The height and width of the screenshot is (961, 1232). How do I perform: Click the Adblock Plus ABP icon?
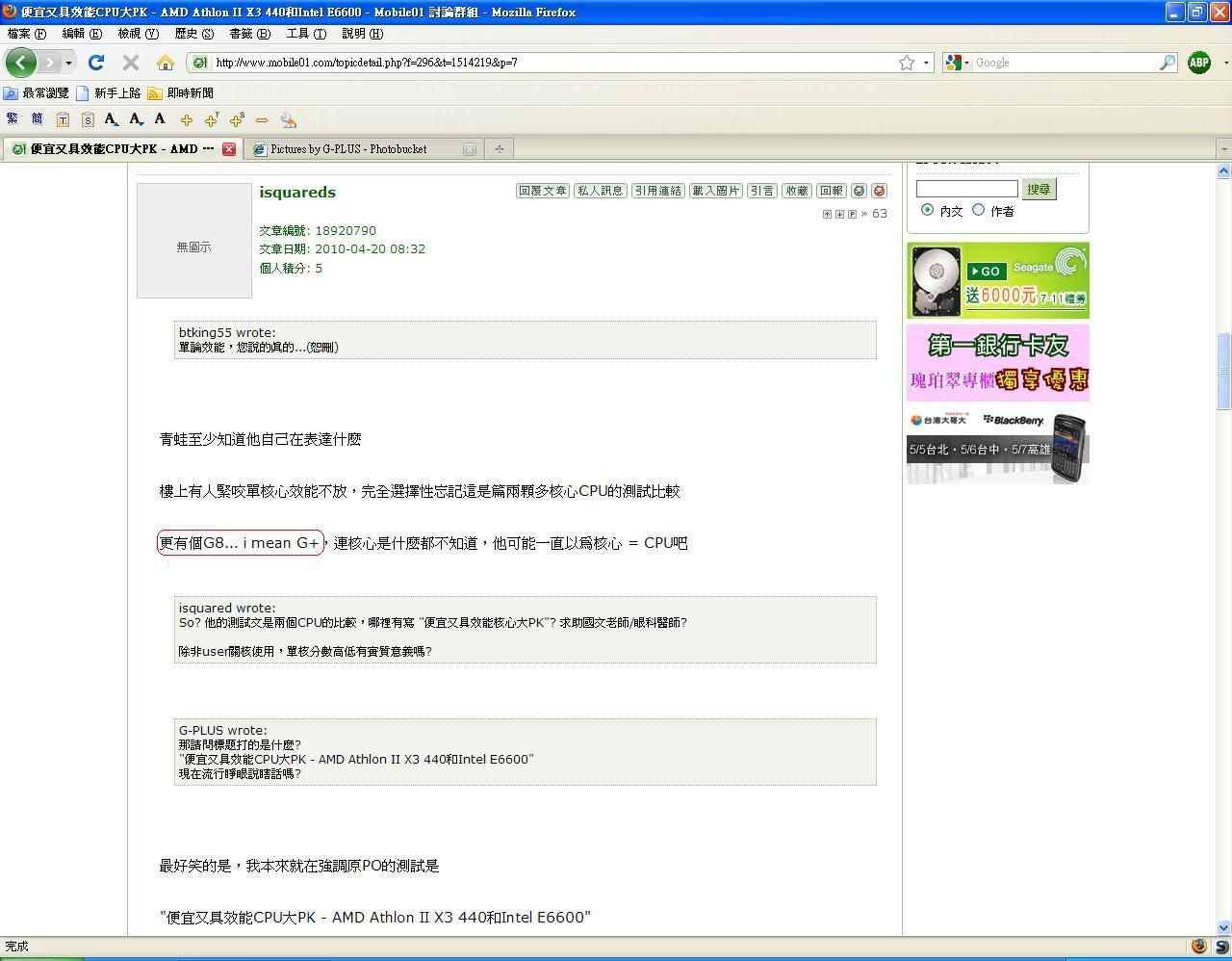pyautogui.click(x=1199, y=63)
